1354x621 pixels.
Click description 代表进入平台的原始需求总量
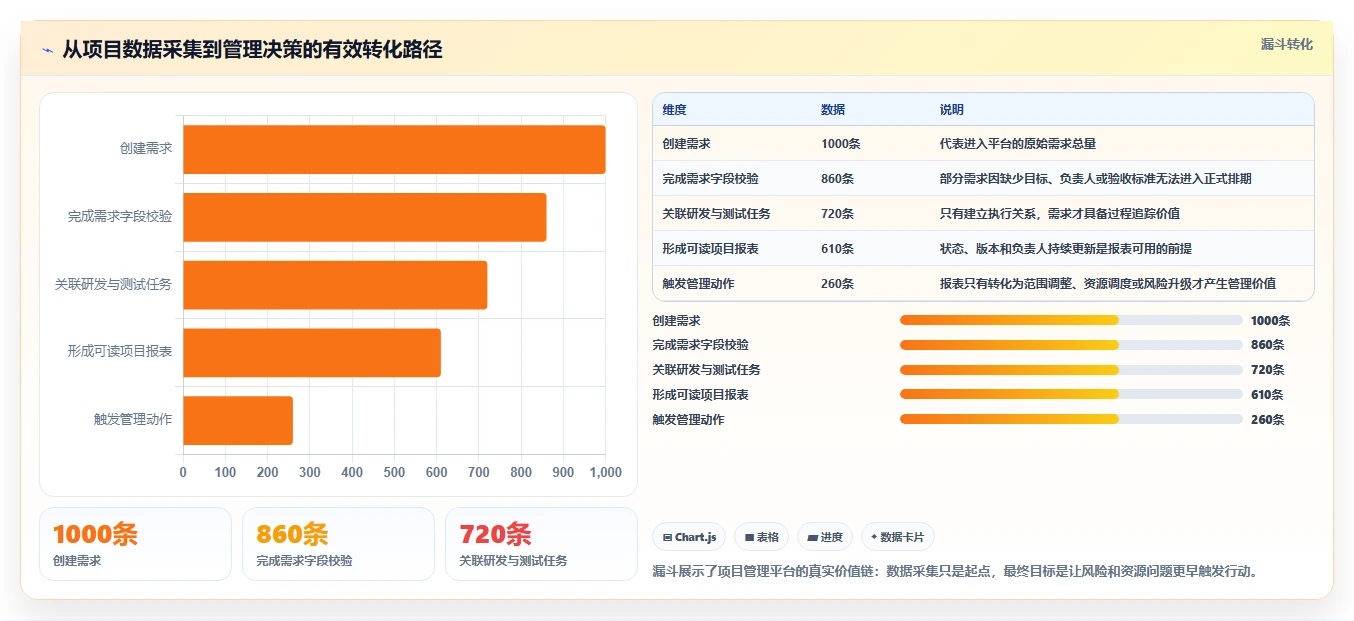click(x=1018, y=144)
